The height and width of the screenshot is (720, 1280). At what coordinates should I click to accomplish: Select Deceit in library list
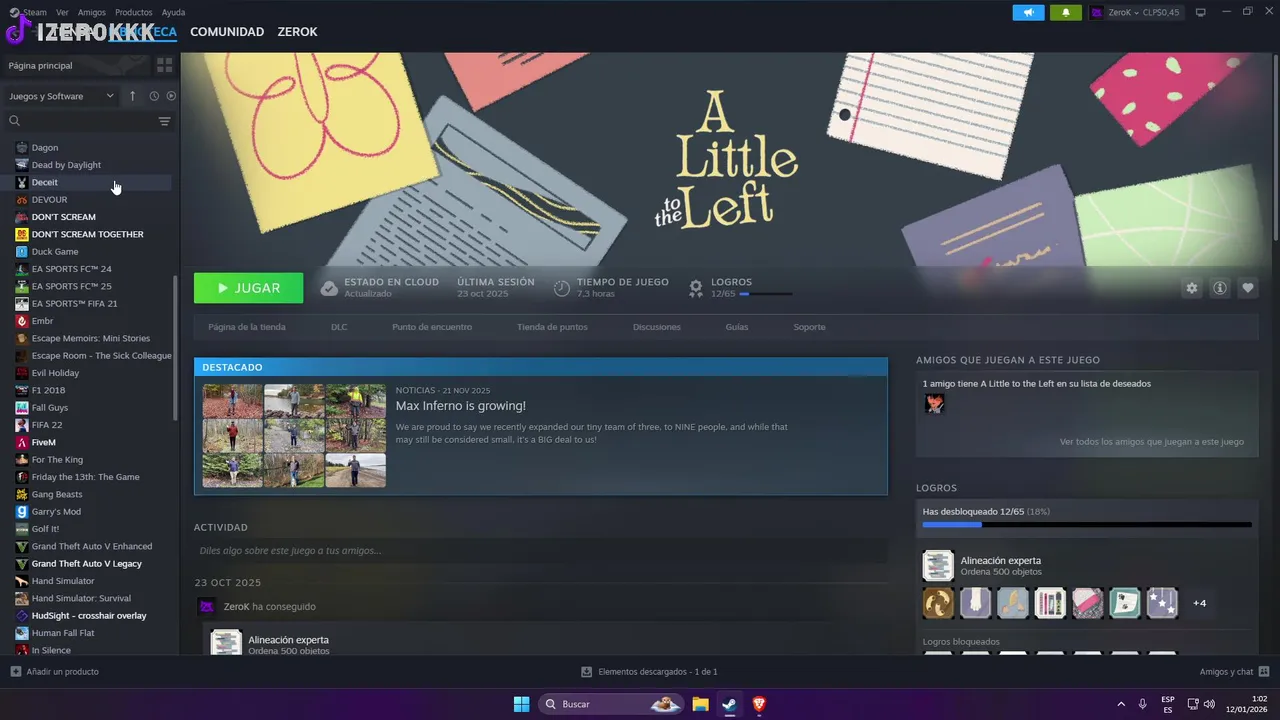(x=45, y=182)
